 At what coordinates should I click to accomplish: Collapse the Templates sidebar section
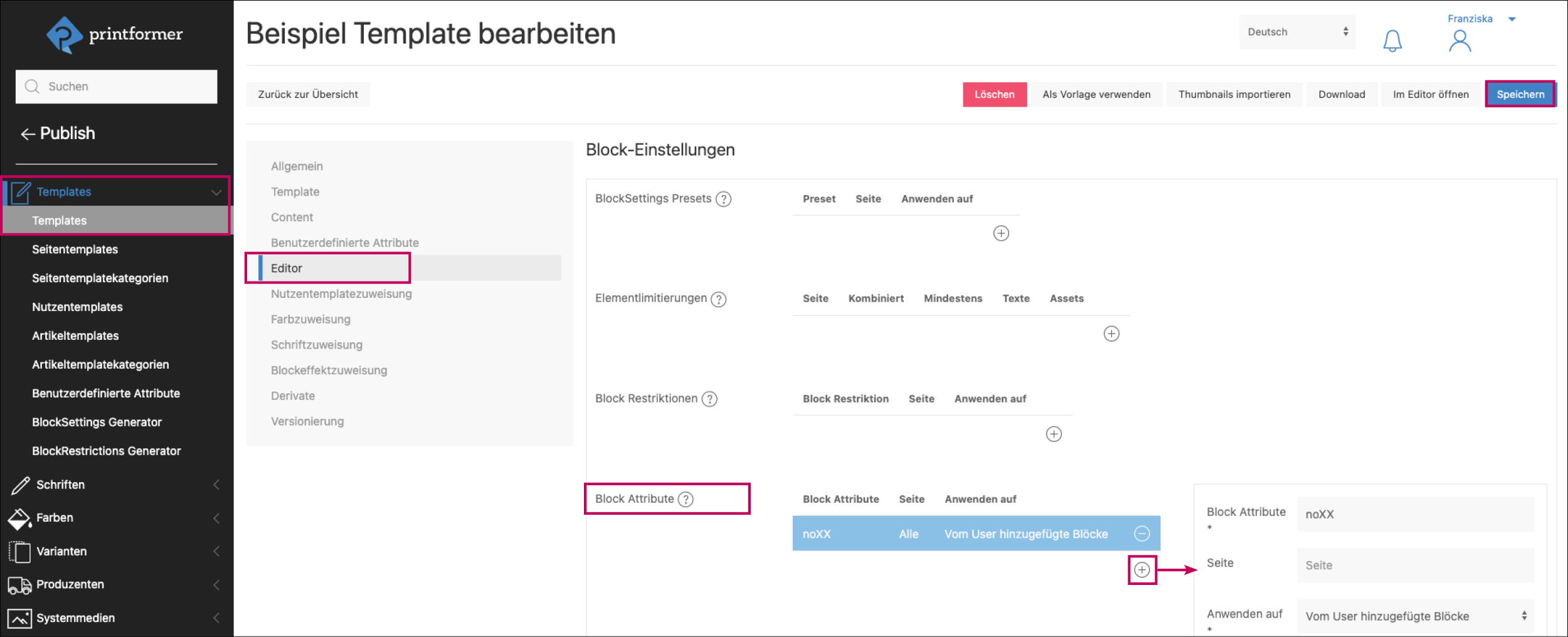click(216, 192)
